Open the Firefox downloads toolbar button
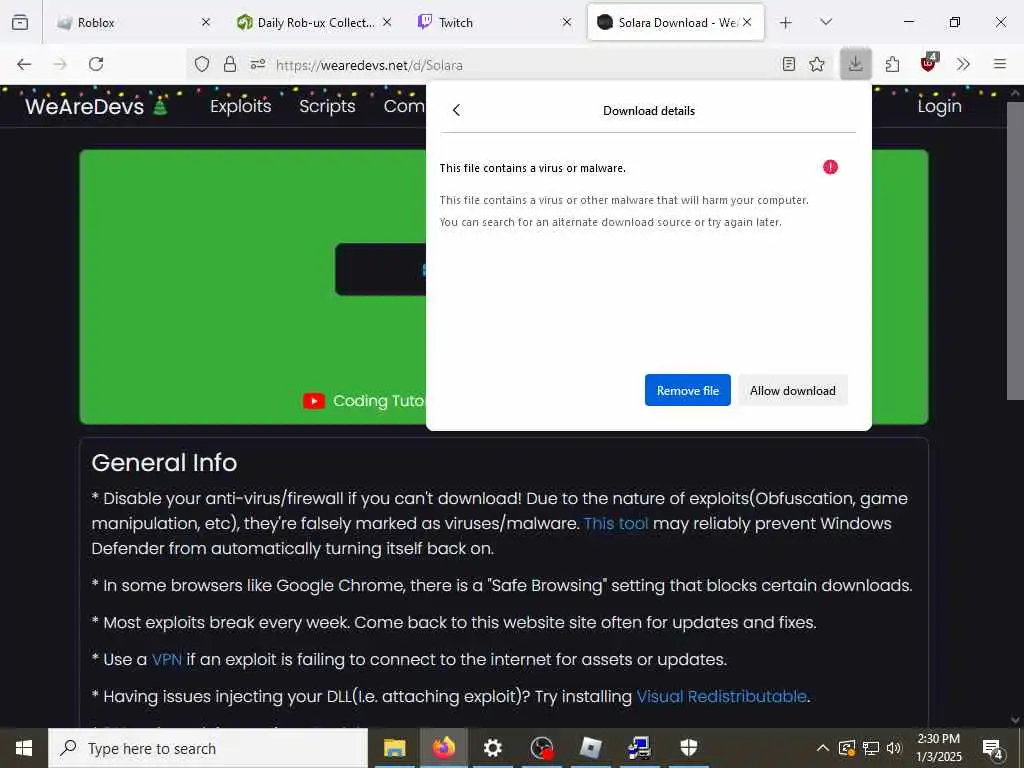1024x768 pixels. [856, 64]
